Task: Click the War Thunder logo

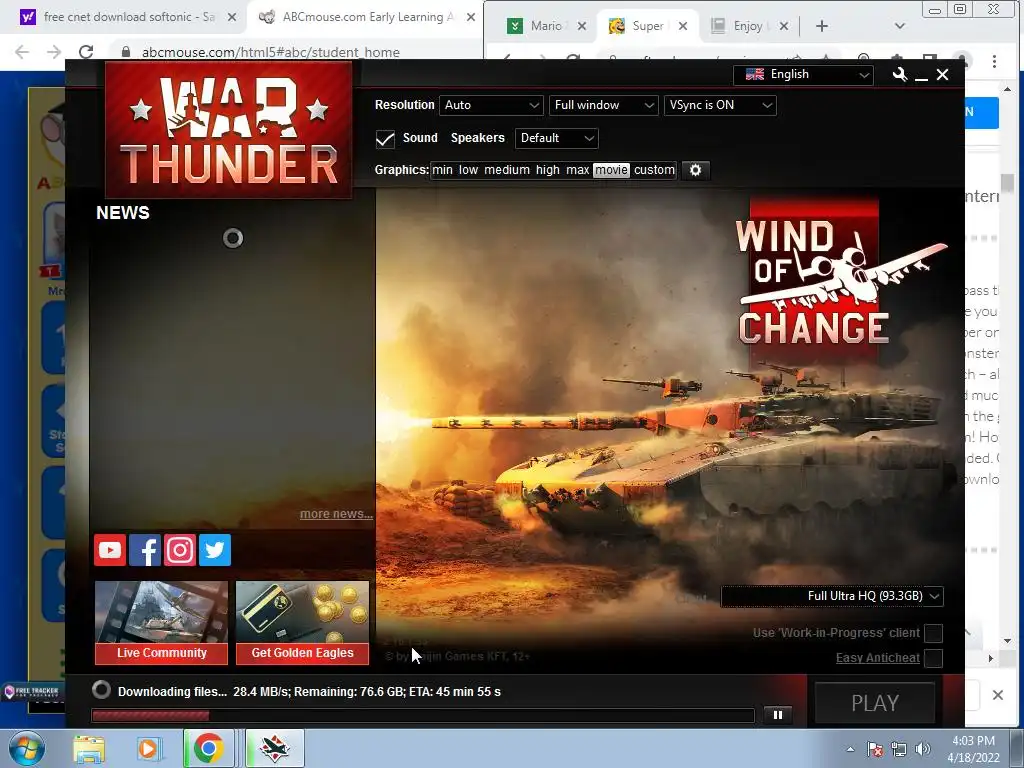Action: [x=229, y=129]
